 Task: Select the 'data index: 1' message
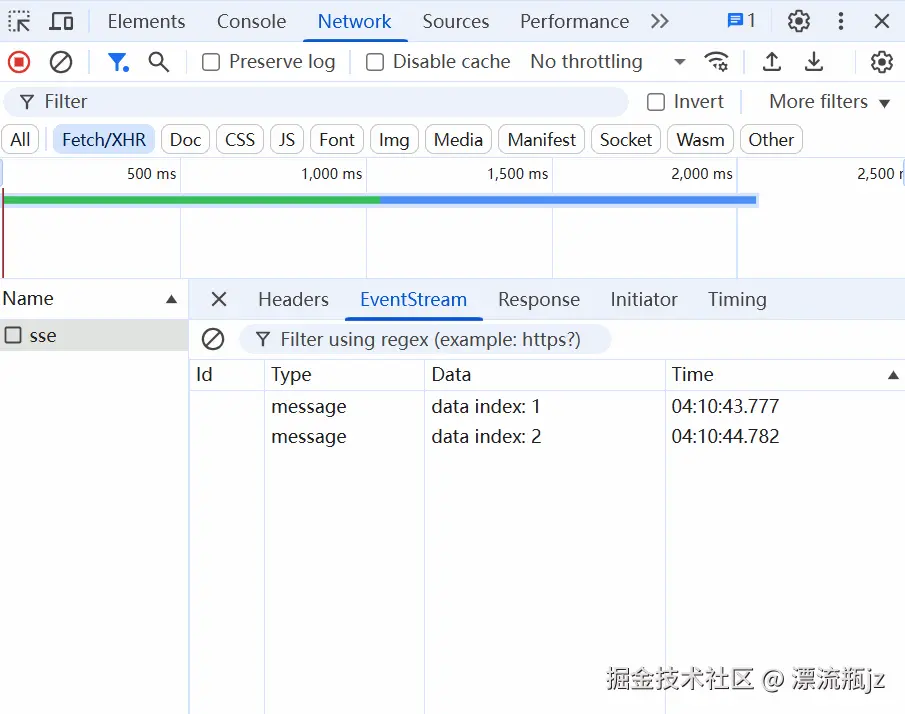click(485, 406)
